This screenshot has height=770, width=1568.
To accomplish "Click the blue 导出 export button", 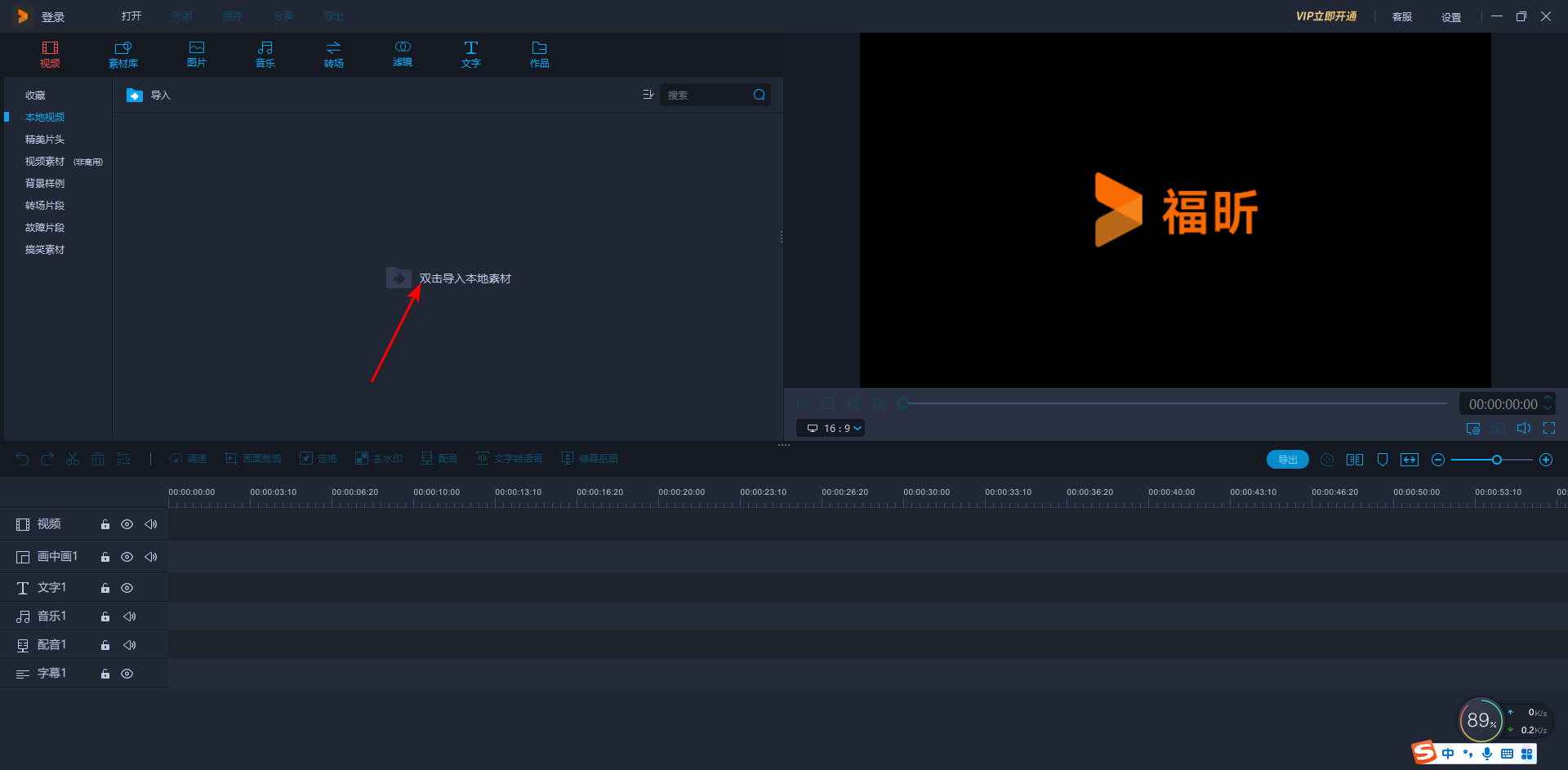I will pyautogui.click(x=1287, y=460).
